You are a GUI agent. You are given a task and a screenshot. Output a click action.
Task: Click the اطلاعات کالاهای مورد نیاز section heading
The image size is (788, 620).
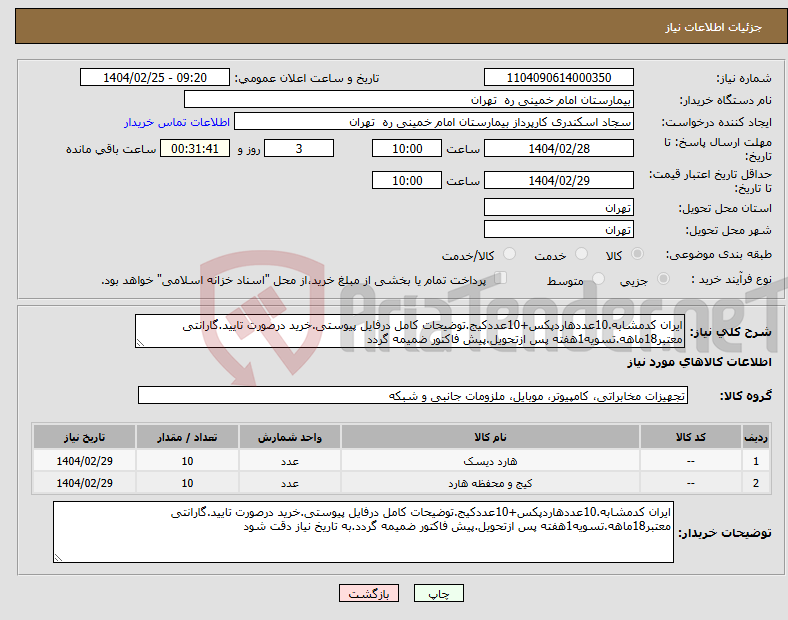[699, 362]
